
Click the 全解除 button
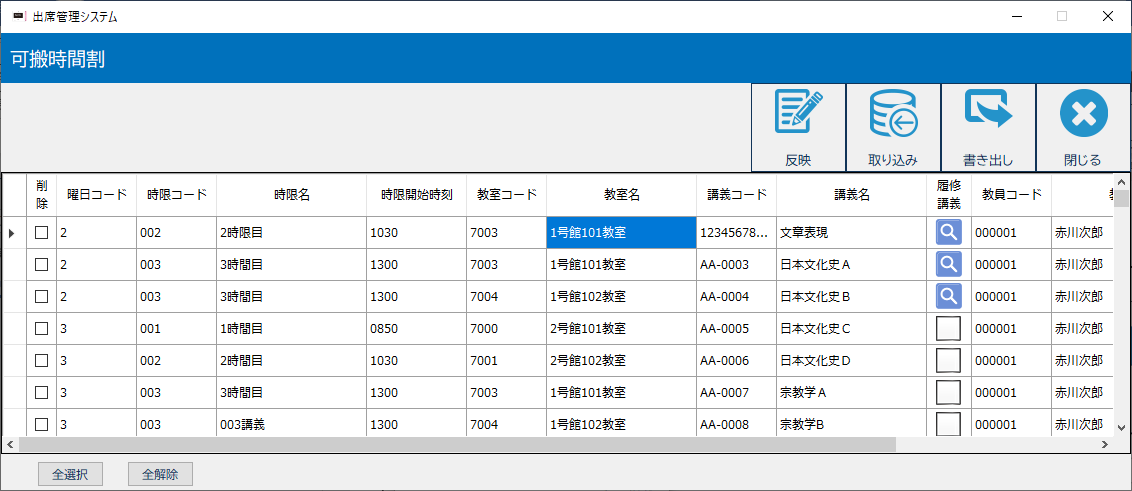coord(160,474)
